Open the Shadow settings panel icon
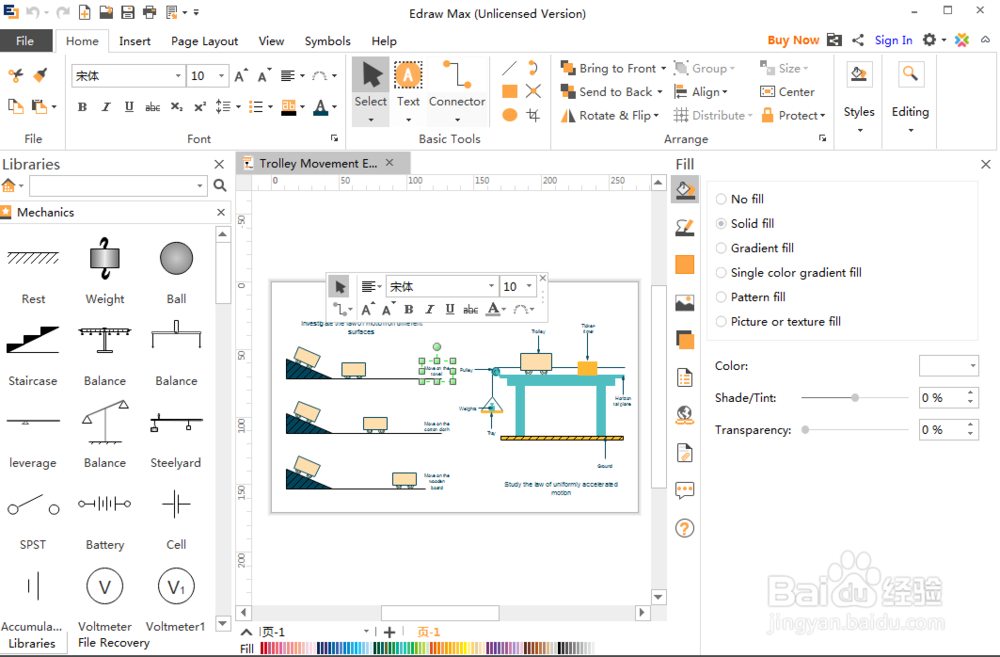This screenshot has height=657, width=1000. tap(685, 339)
